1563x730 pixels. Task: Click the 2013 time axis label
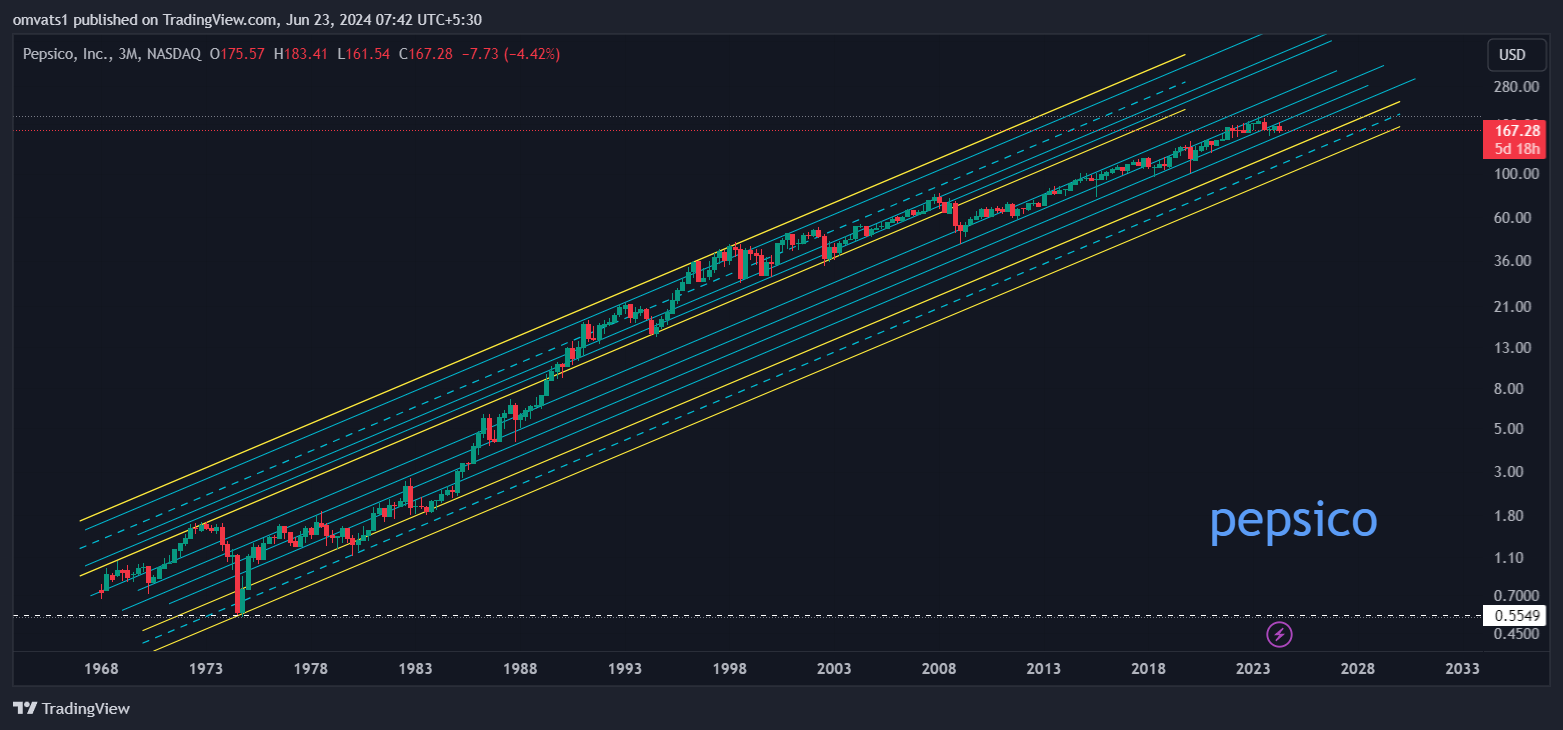pos(1043,669)
